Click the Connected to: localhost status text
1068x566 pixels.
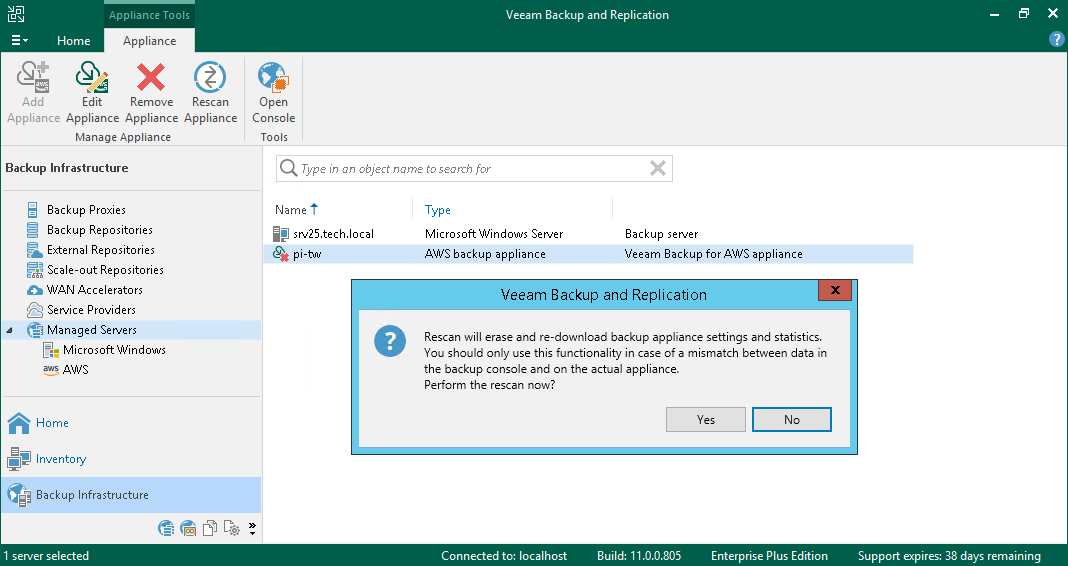coord(504,556)
